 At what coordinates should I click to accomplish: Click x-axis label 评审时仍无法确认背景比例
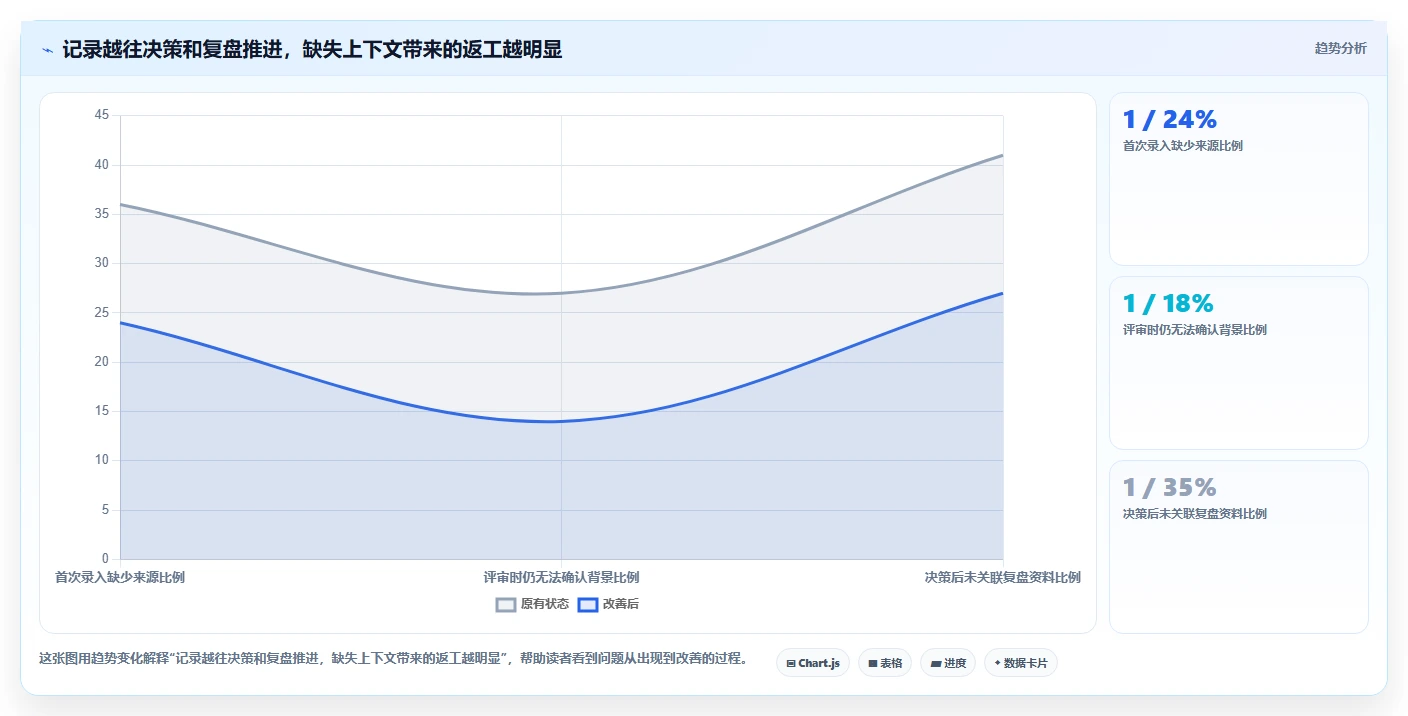pyautogui.click(x=561, y=577)
